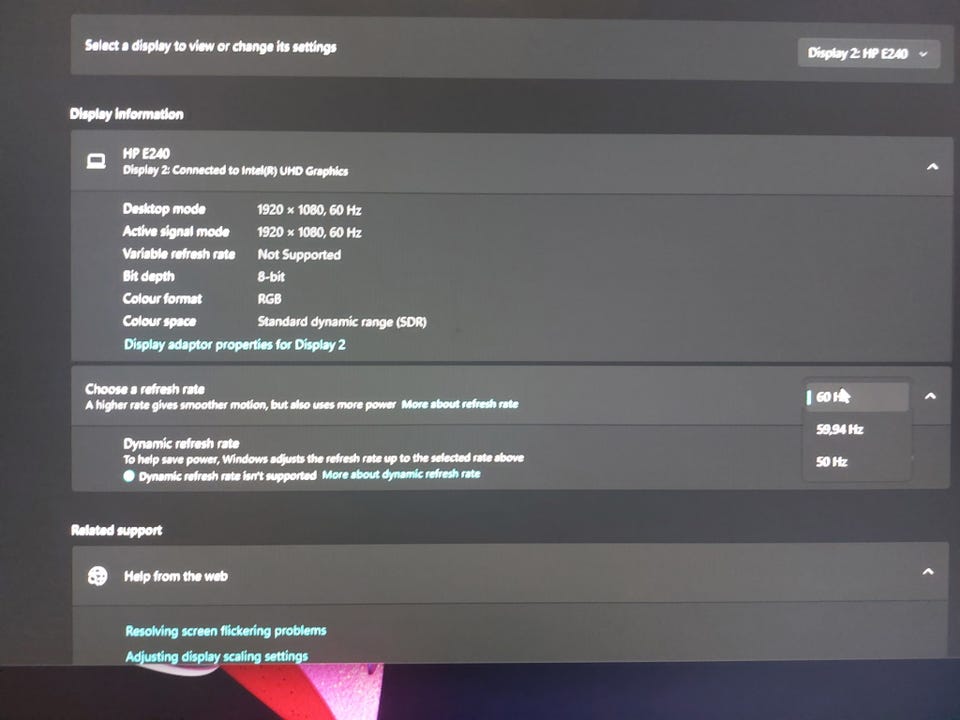Open Display adaptor properties for Display 2
Viewport: 960px width, 720px height.
tap(234, 345)
